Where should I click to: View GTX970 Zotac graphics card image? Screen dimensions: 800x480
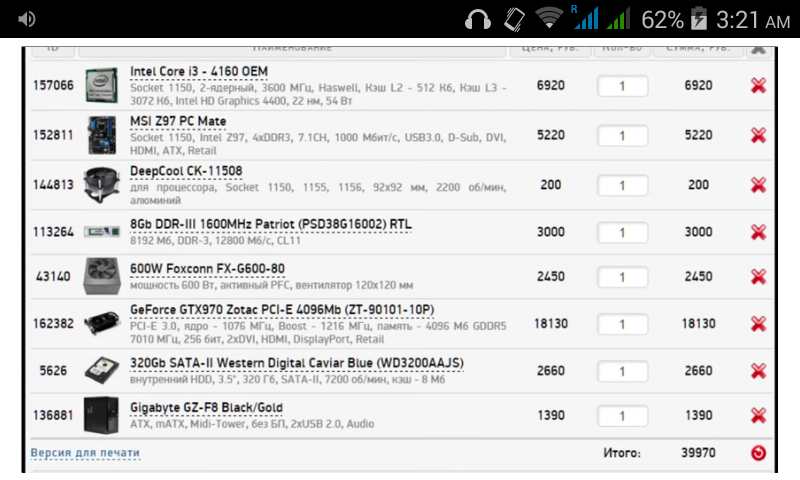[102, 323]
